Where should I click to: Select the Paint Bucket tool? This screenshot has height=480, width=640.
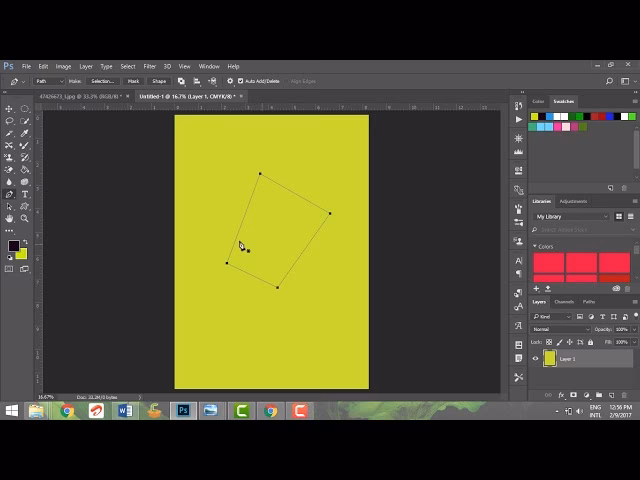[x=25, y=170]
